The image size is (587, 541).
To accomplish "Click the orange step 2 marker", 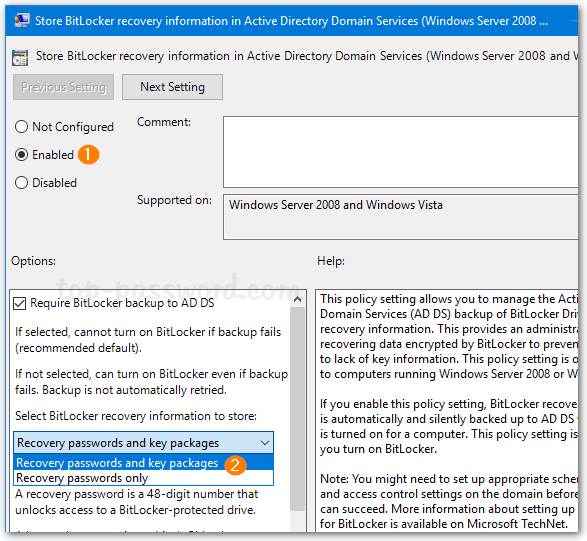I will 235,465.
